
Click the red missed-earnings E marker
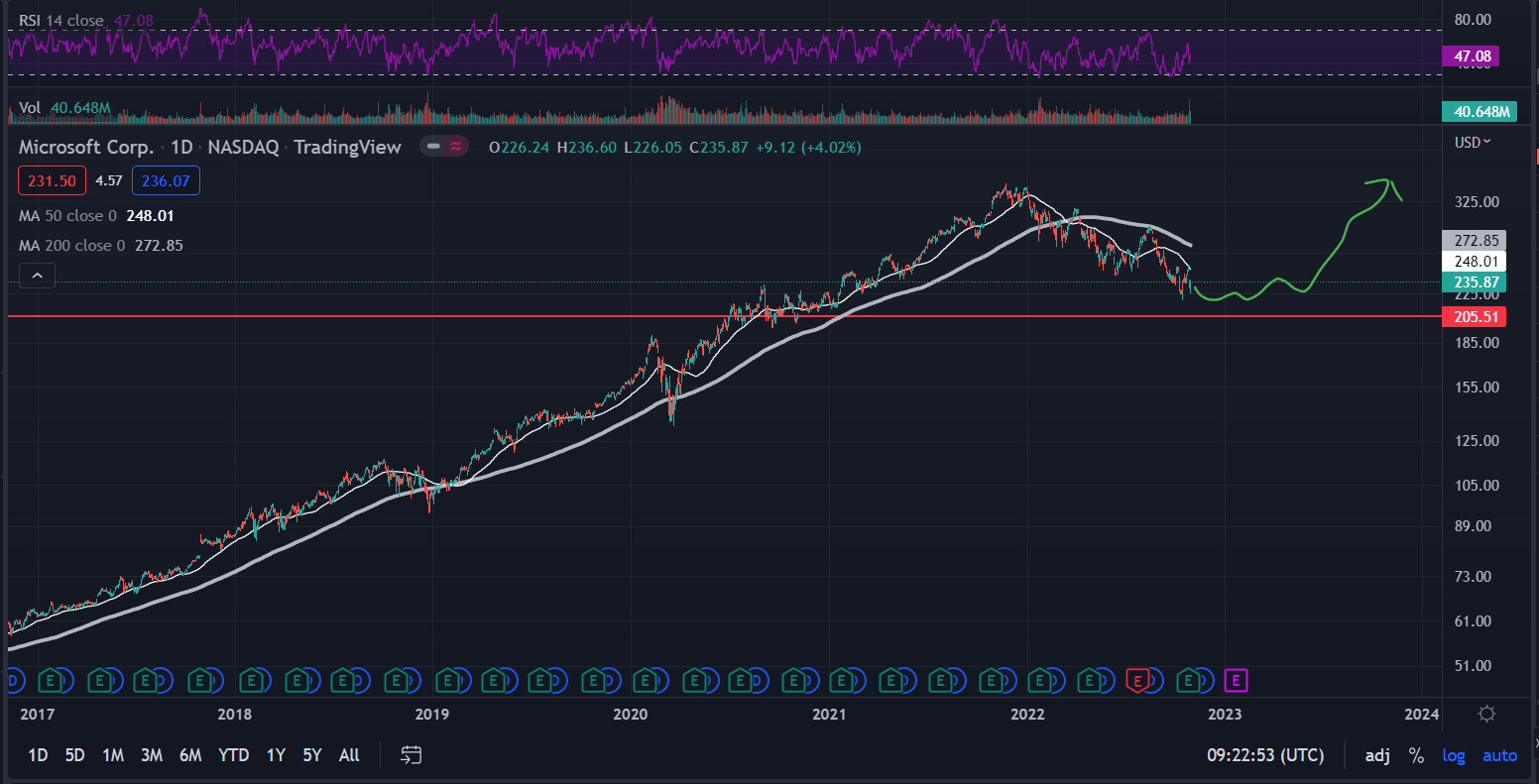(x=1139, y=680)
